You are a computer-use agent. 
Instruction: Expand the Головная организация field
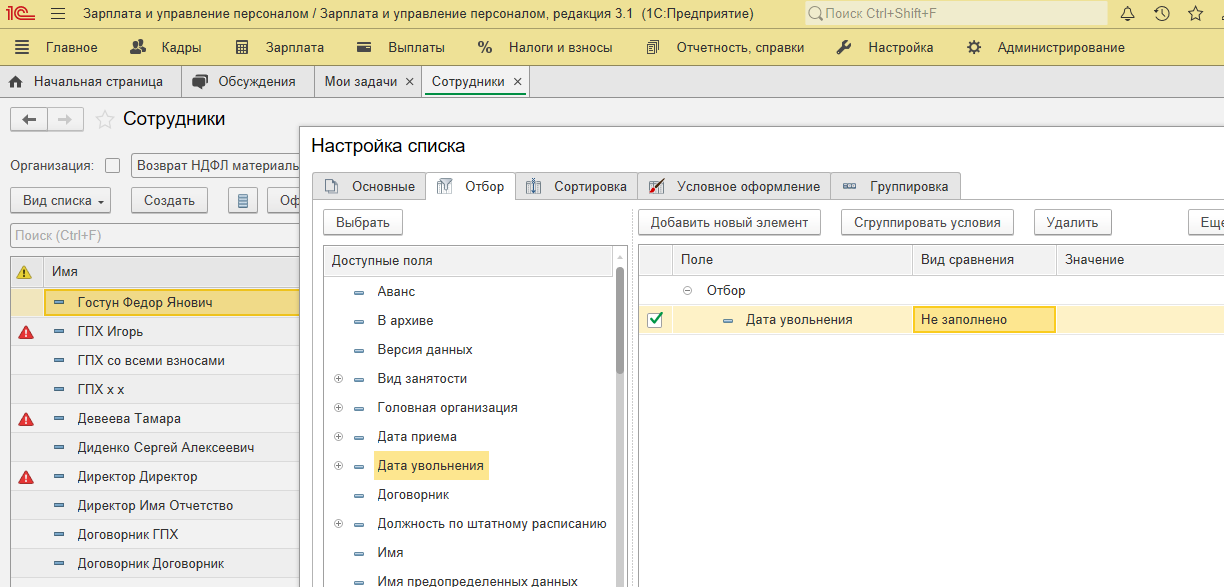pyautogui.click(x=338, y=408)
